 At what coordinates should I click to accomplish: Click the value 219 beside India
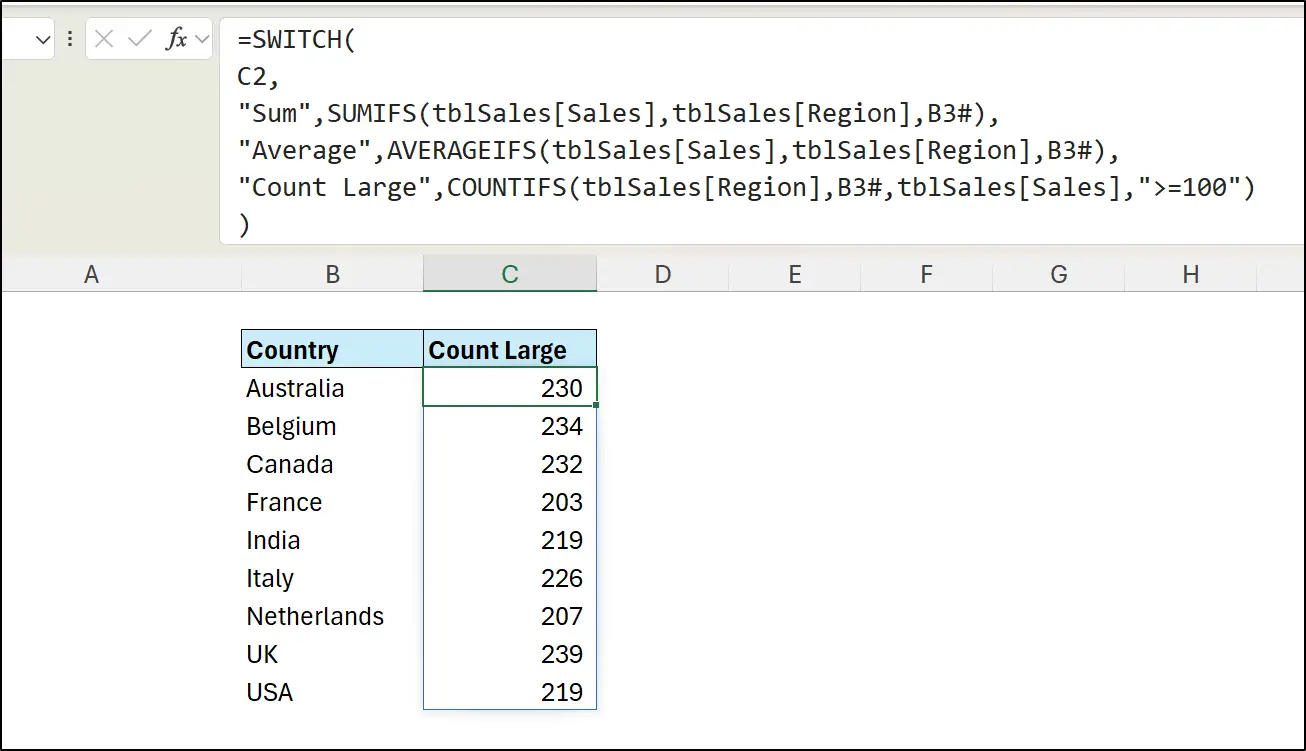(510, 540)
